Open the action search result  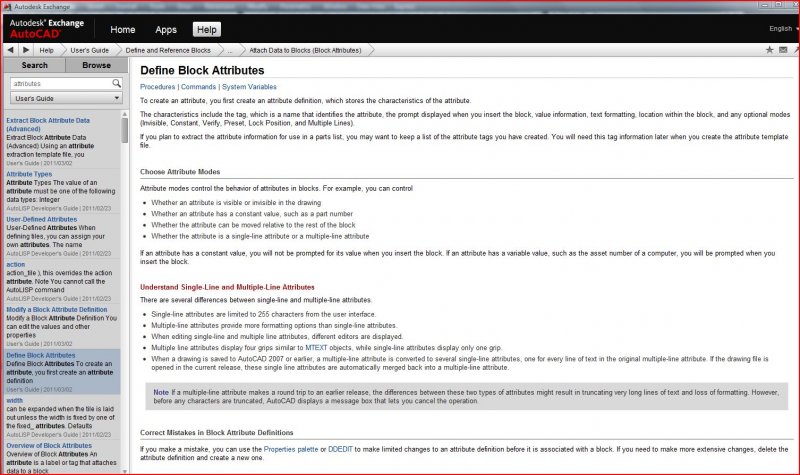[x=15, y=264]
